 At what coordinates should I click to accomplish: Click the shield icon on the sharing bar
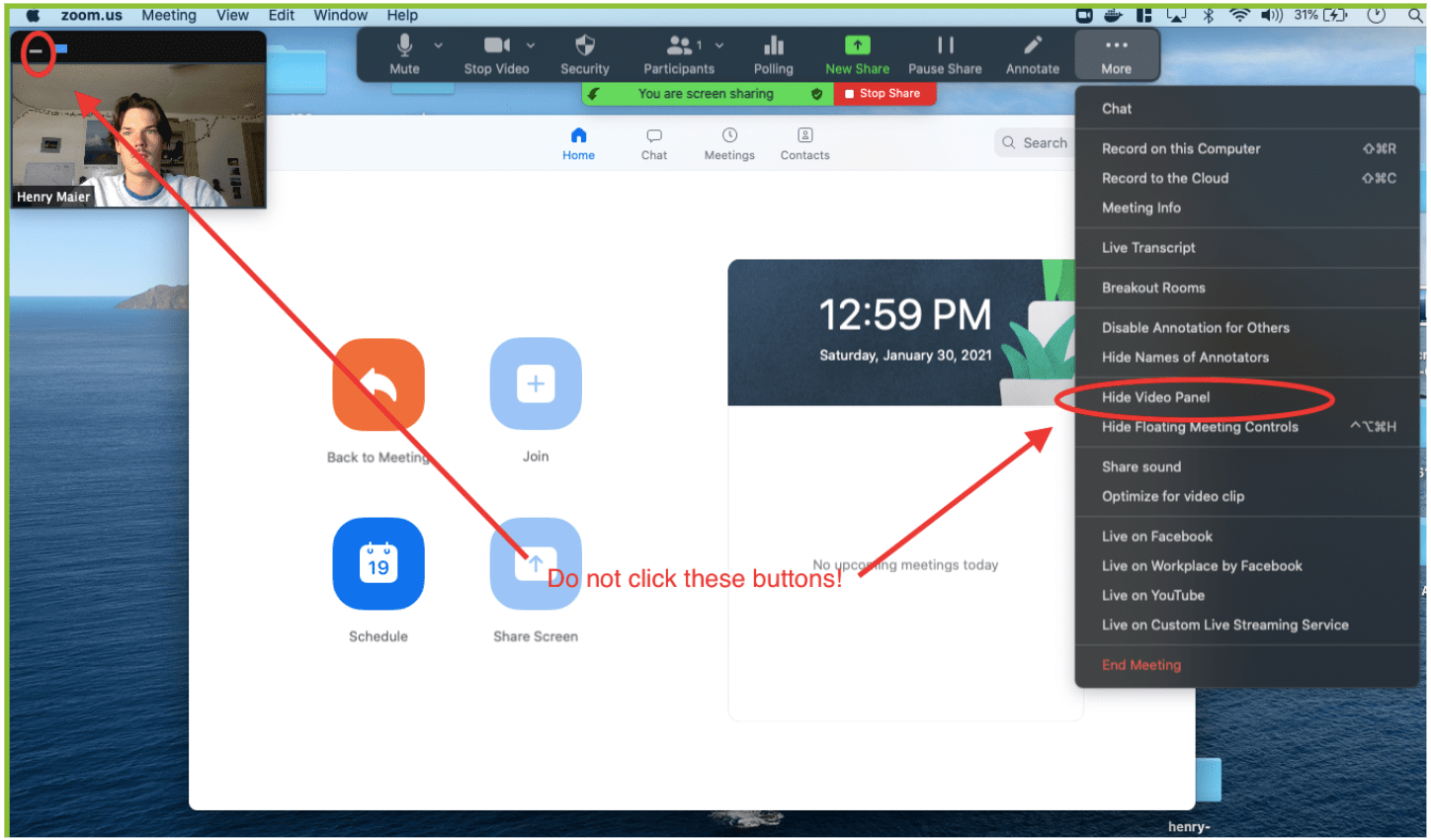[817, 94]
